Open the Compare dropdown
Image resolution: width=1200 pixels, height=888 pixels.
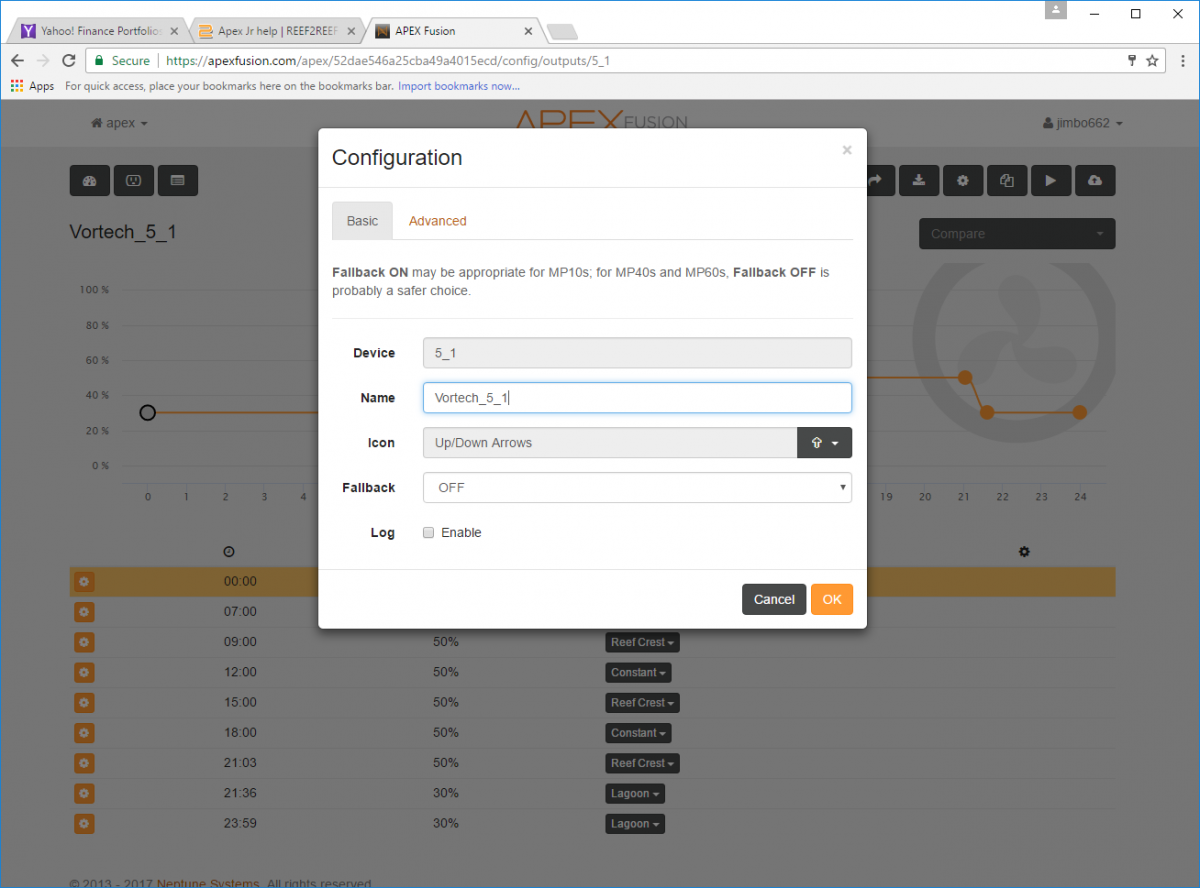coord(1017,234)
